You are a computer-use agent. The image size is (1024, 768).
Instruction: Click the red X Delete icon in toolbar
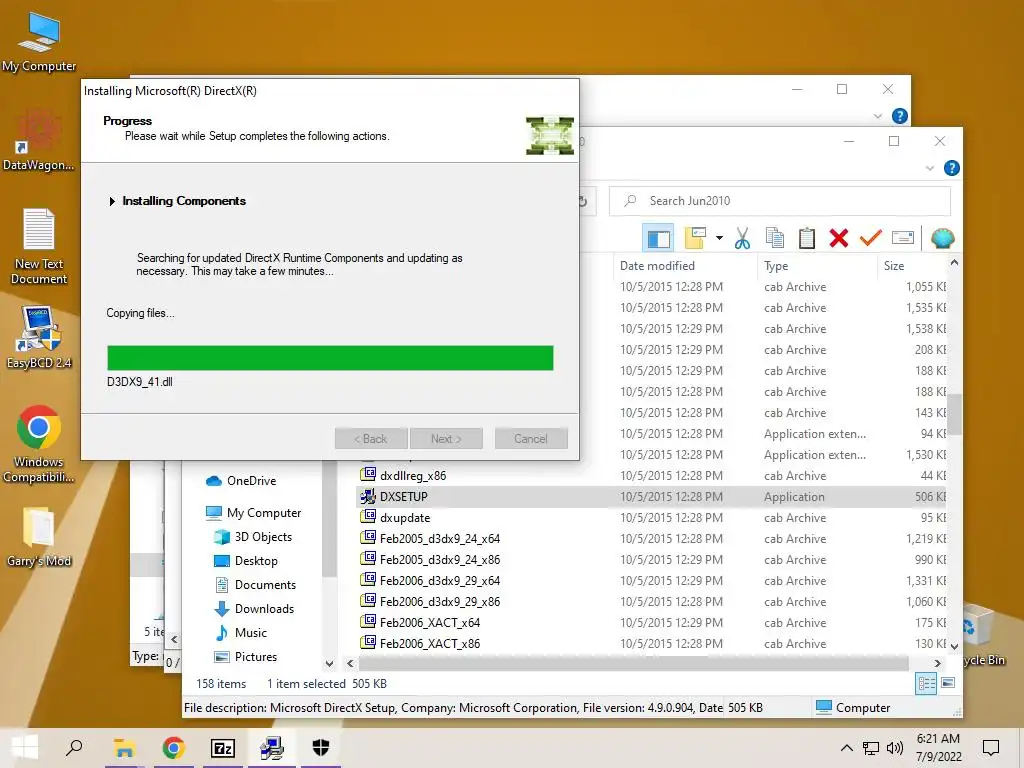pos(839,238)
